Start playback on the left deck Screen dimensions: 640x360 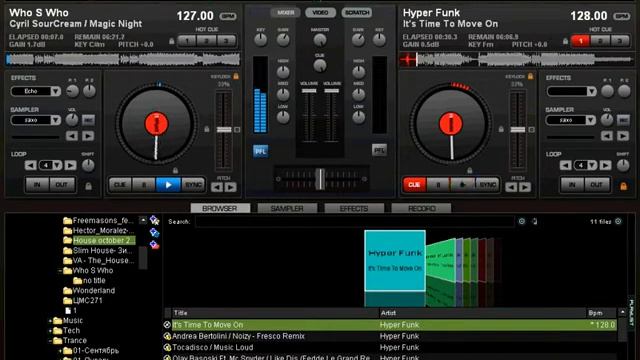click(x=168, y=185)
